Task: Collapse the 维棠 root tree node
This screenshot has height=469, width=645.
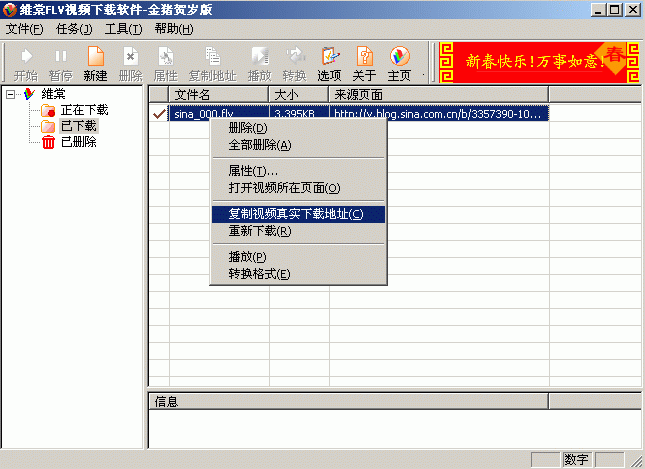Action: tap(11, 94)
